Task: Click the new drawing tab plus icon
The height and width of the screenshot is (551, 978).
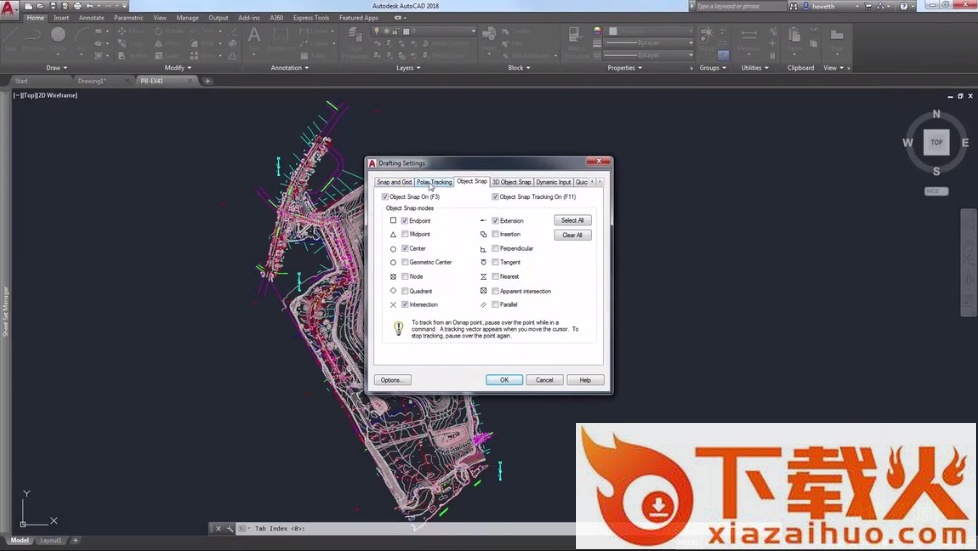Action: click(x=208, y=81)
